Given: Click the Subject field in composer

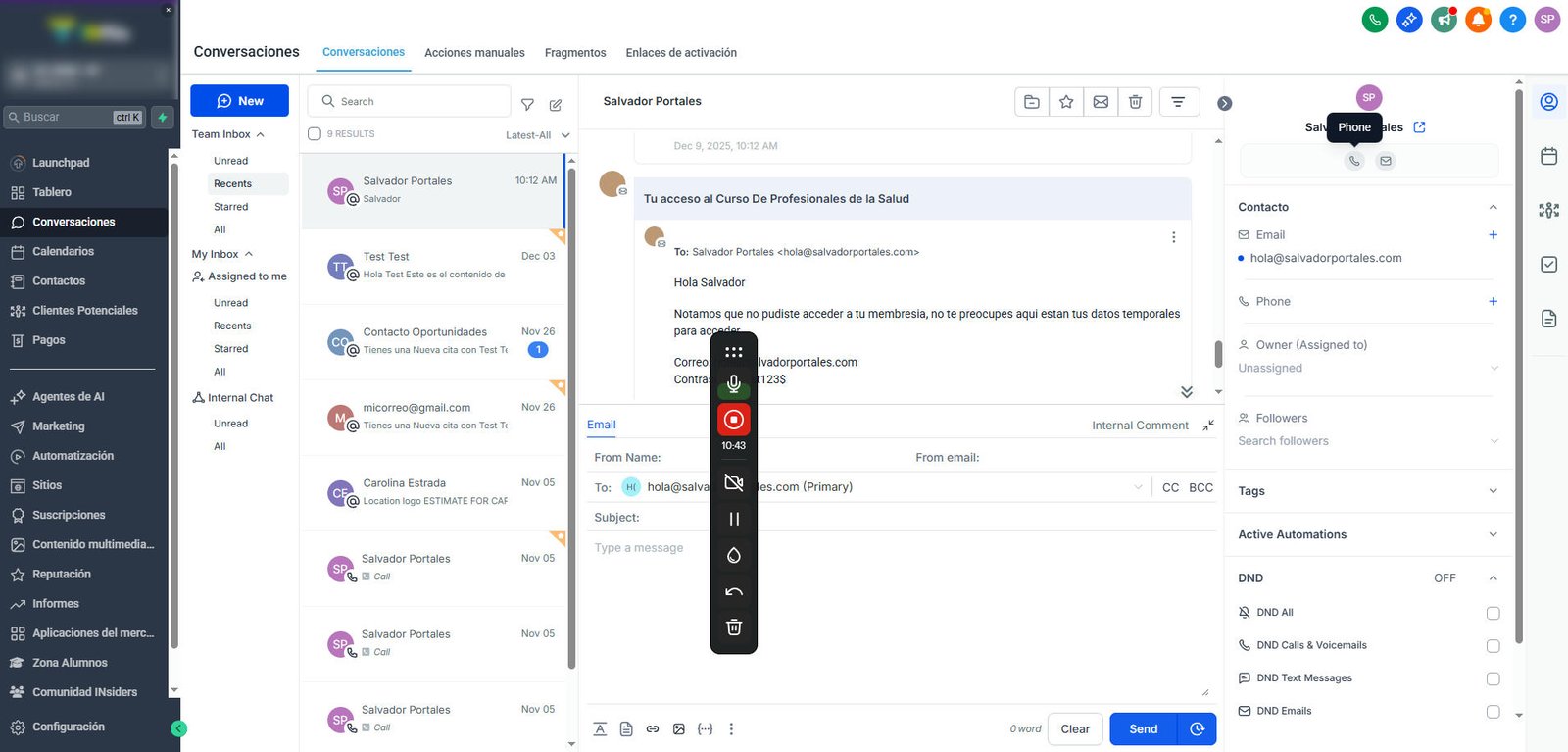Looking at the screenshot, I should 902,518.
